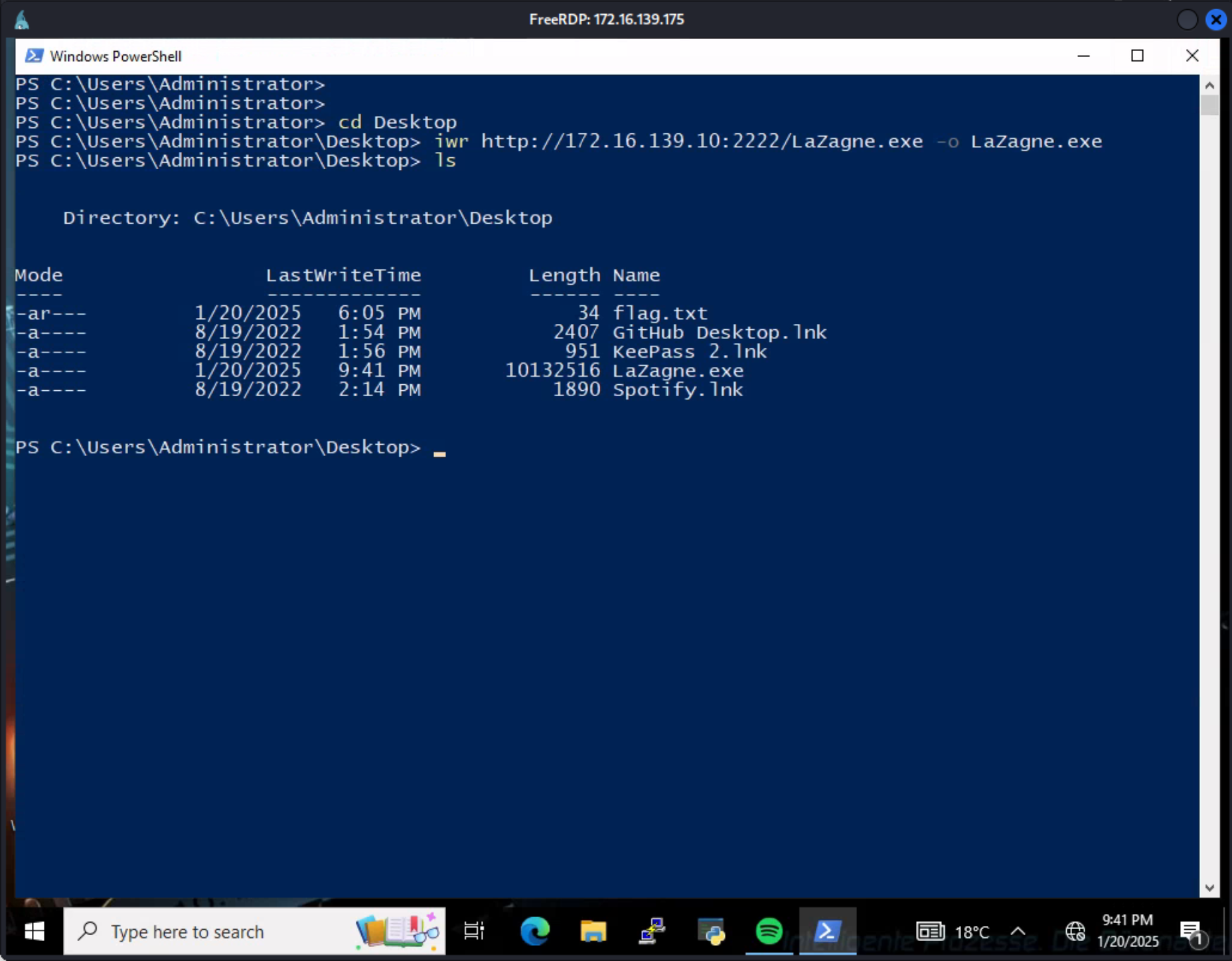
Task: Click the 6:05 PM write time
Action: (x=379, y=313)
